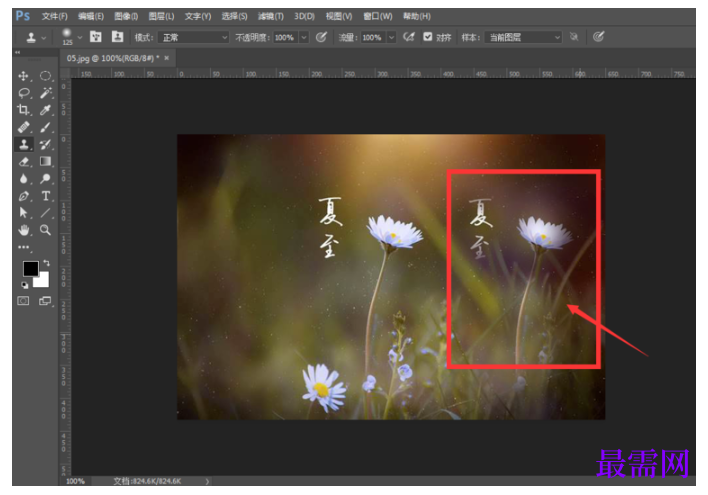Select the History Brush tool

[x=46, y=144]
